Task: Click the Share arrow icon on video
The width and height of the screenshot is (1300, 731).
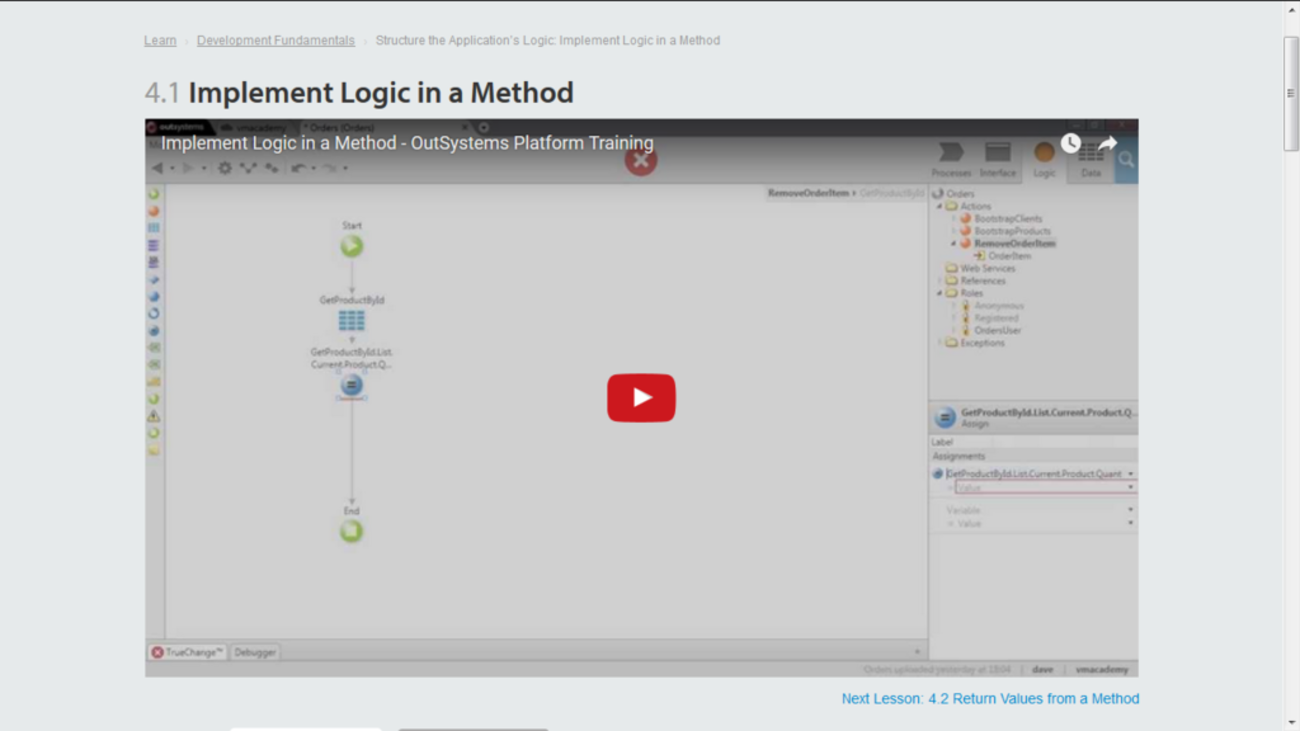Action: click(1108, 144)
